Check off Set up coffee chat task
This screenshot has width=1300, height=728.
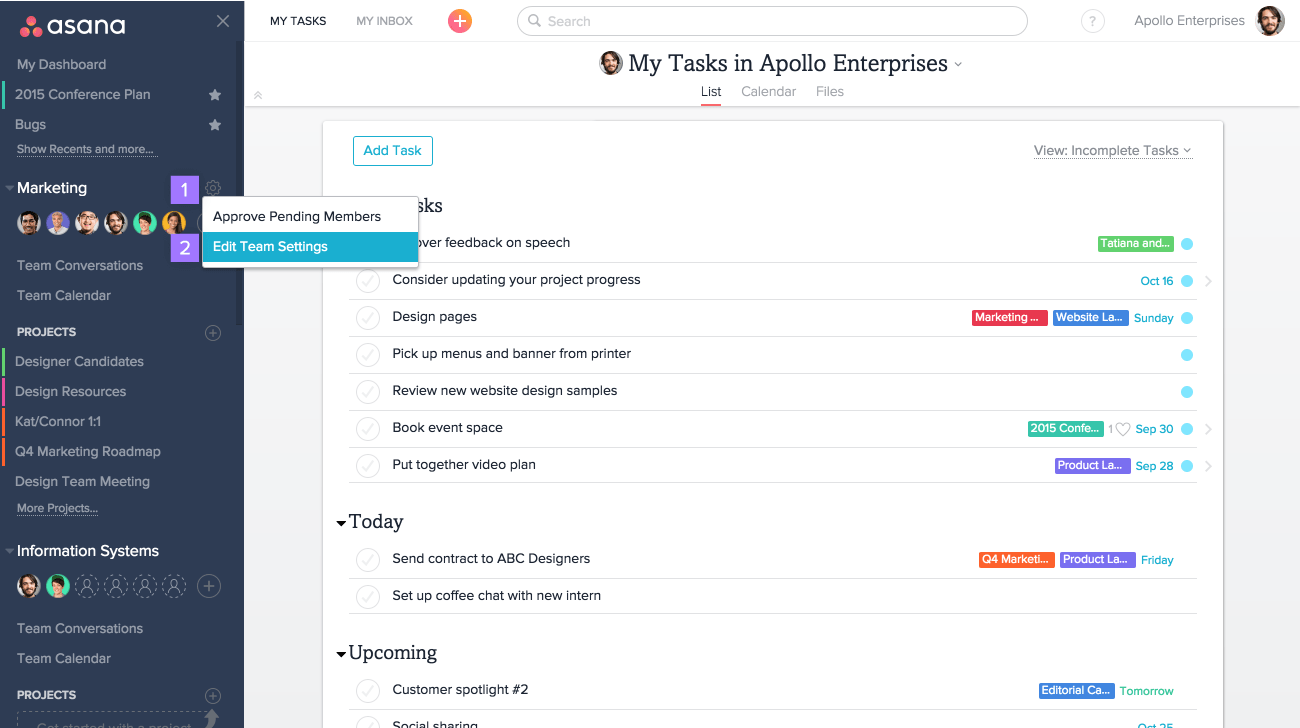tap(368, 597)
